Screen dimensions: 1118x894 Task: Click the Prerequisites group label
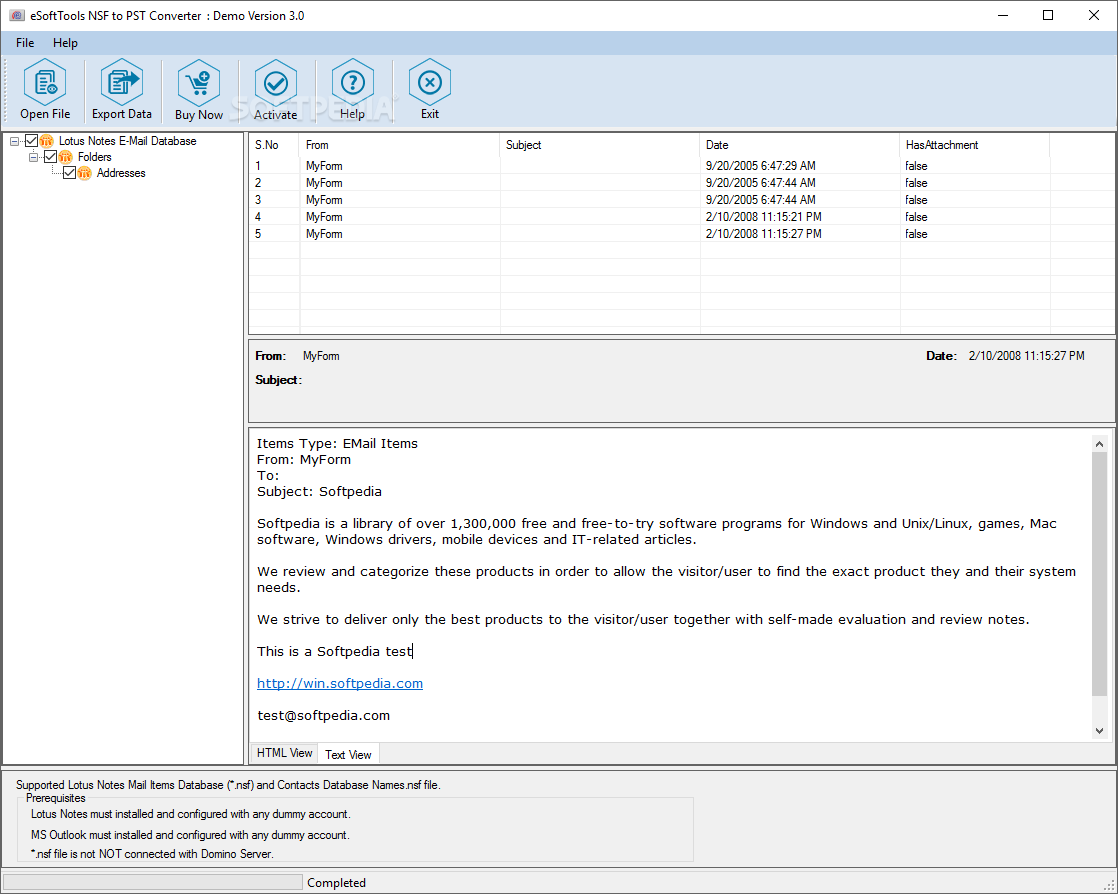pyautogui.click(x=56, y=798)
